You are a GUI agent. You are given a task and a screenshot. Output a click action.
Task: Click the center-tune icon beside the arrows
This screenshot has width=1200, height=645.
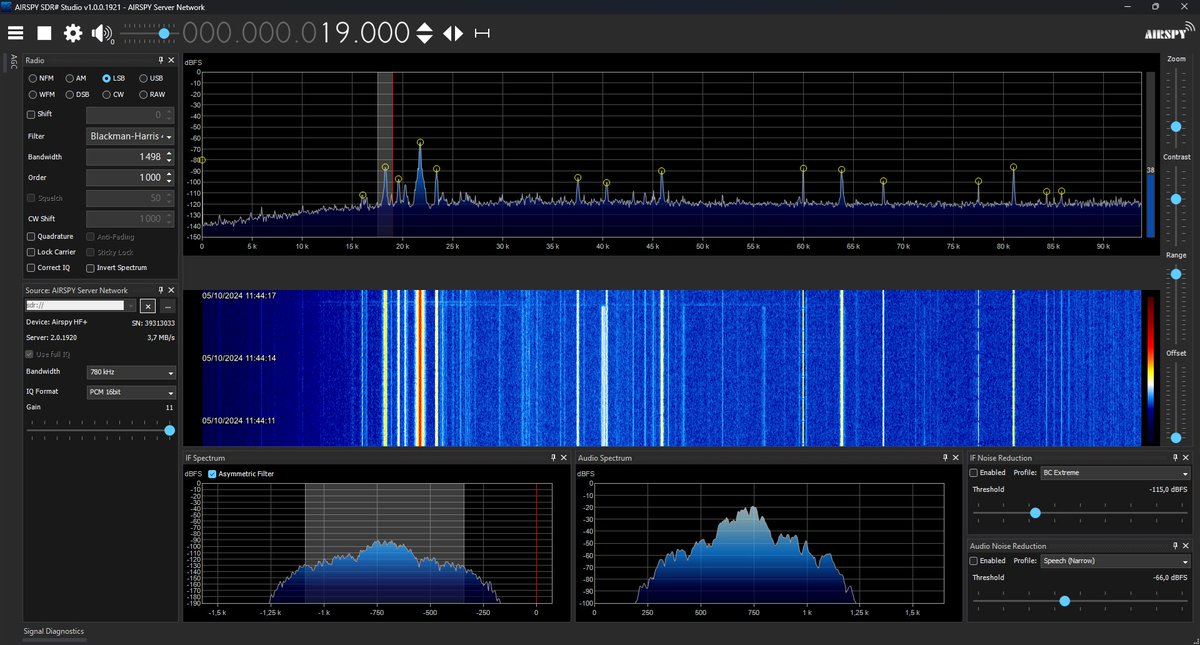tap(480, 33)
